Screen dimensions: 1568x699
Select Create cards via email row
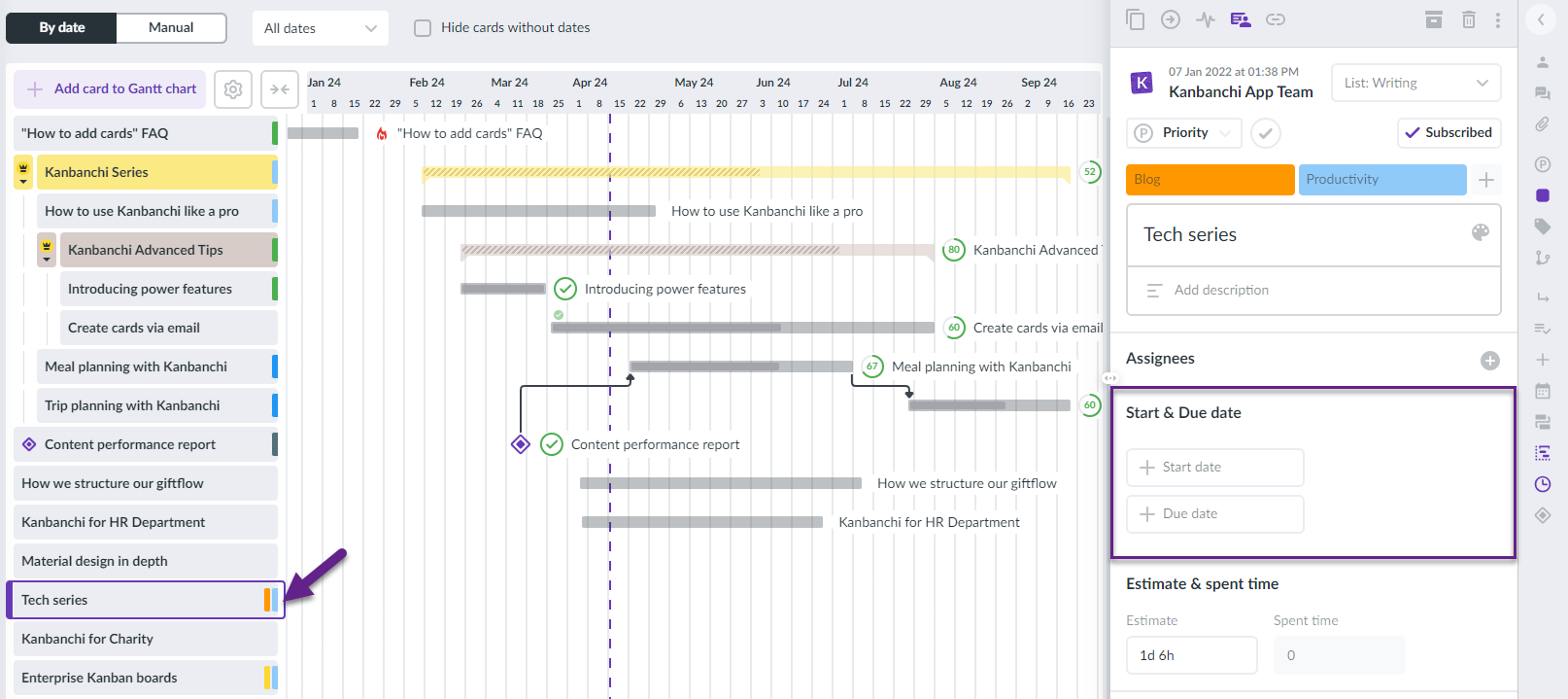coord(169,328)
